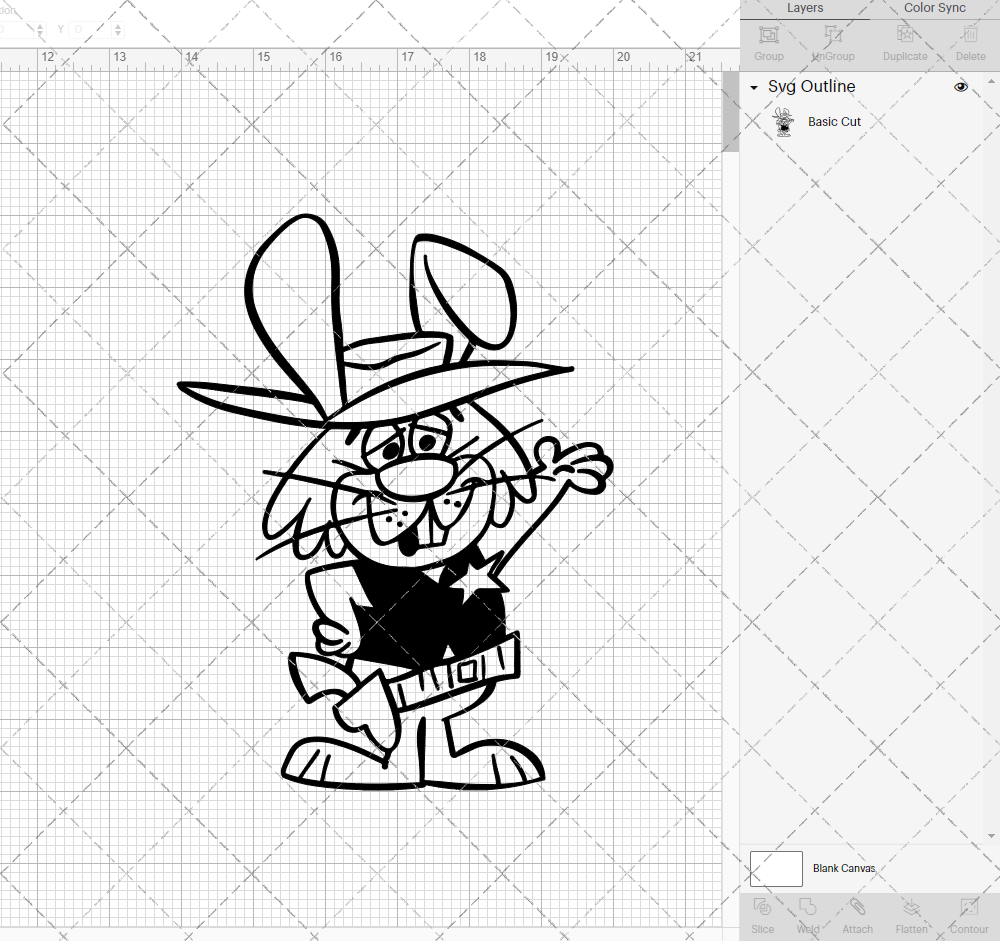Collapse the Svg Outline layer group
Image resolution: width=1000 pixels, height=941 pixels.
coord(753,87)
